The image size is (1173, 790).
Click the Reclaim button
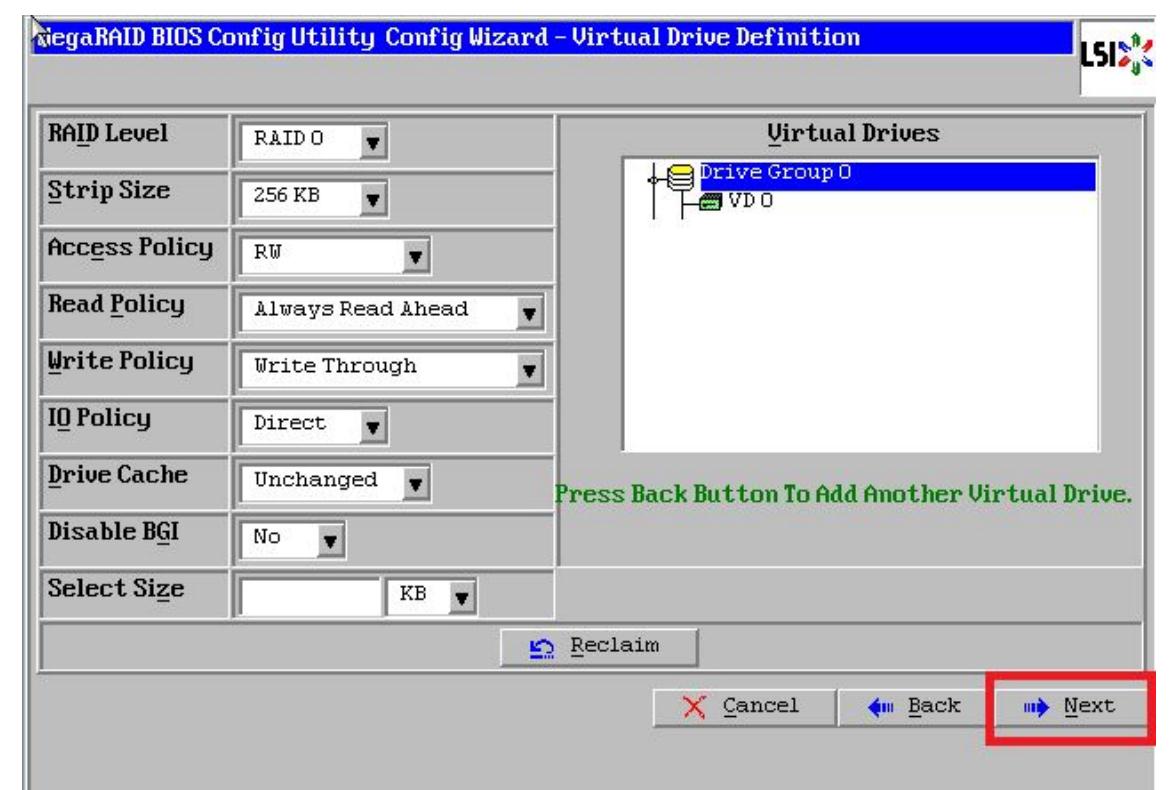pos(598,646)
